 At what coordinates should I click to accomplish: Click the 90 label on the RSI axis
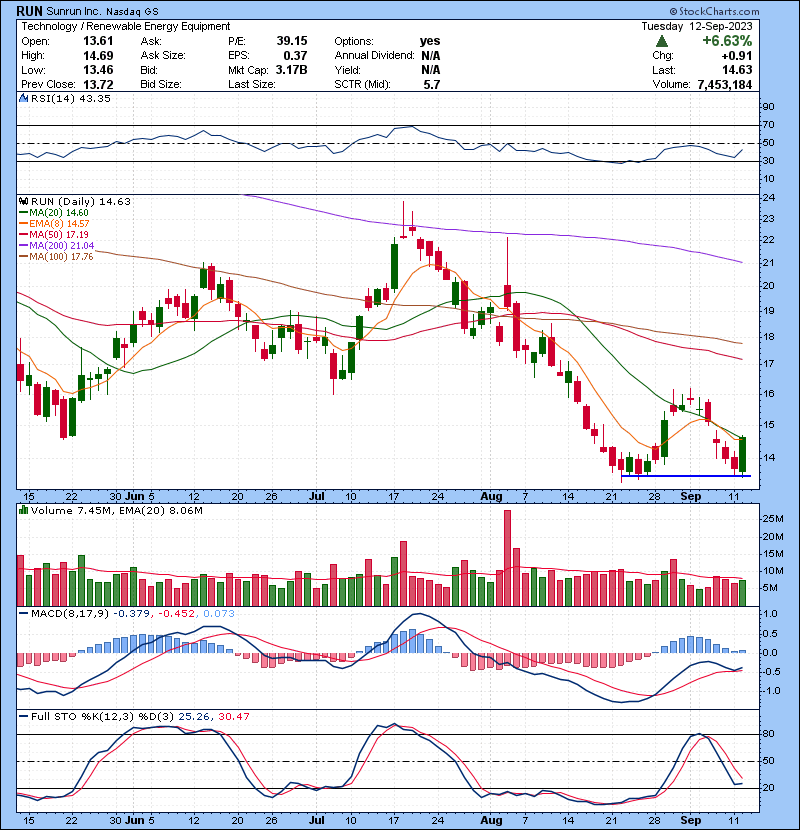pyautogui.click(x=768, y=107)
